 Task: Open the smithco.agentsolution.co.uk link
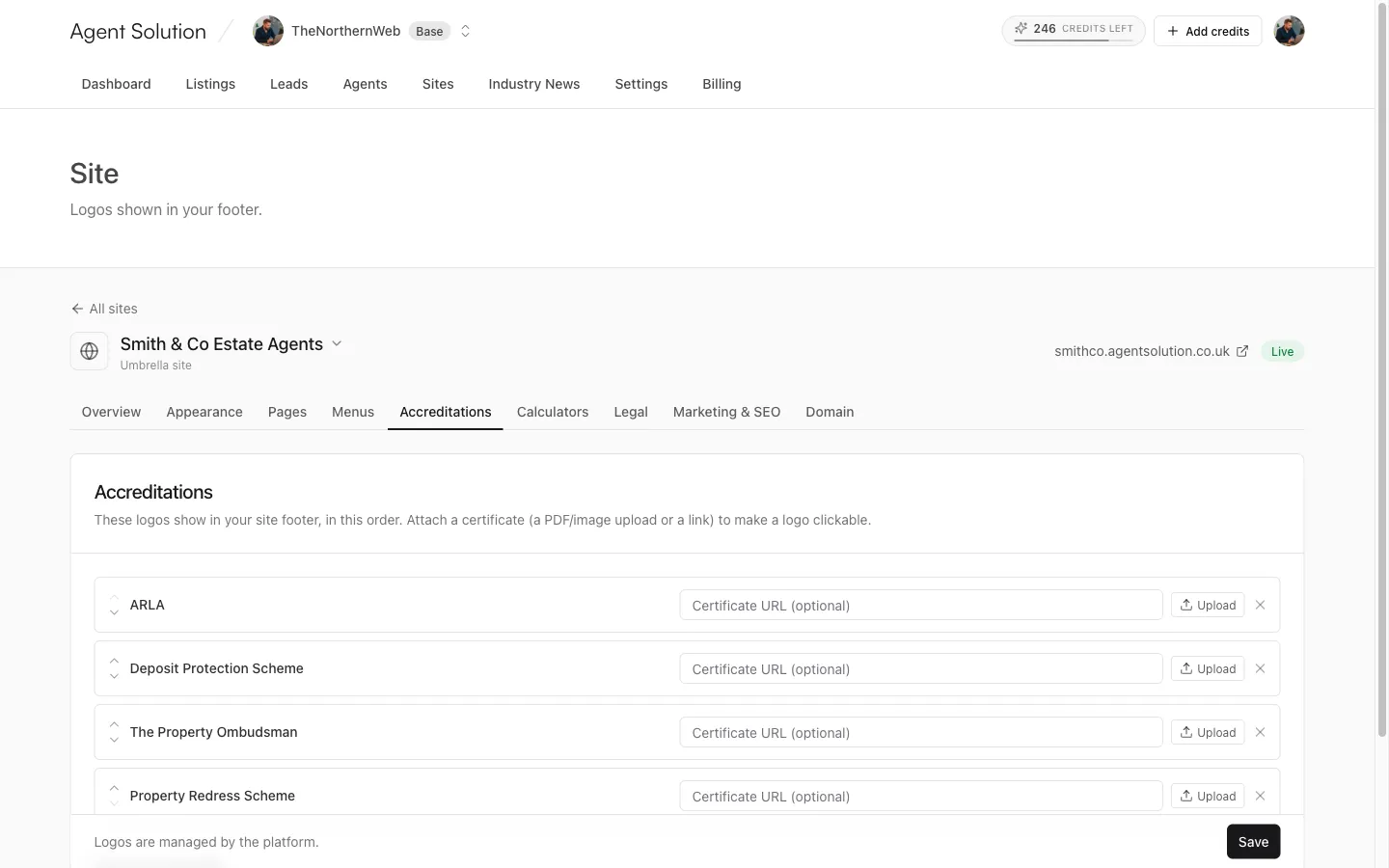point(1142,351)
